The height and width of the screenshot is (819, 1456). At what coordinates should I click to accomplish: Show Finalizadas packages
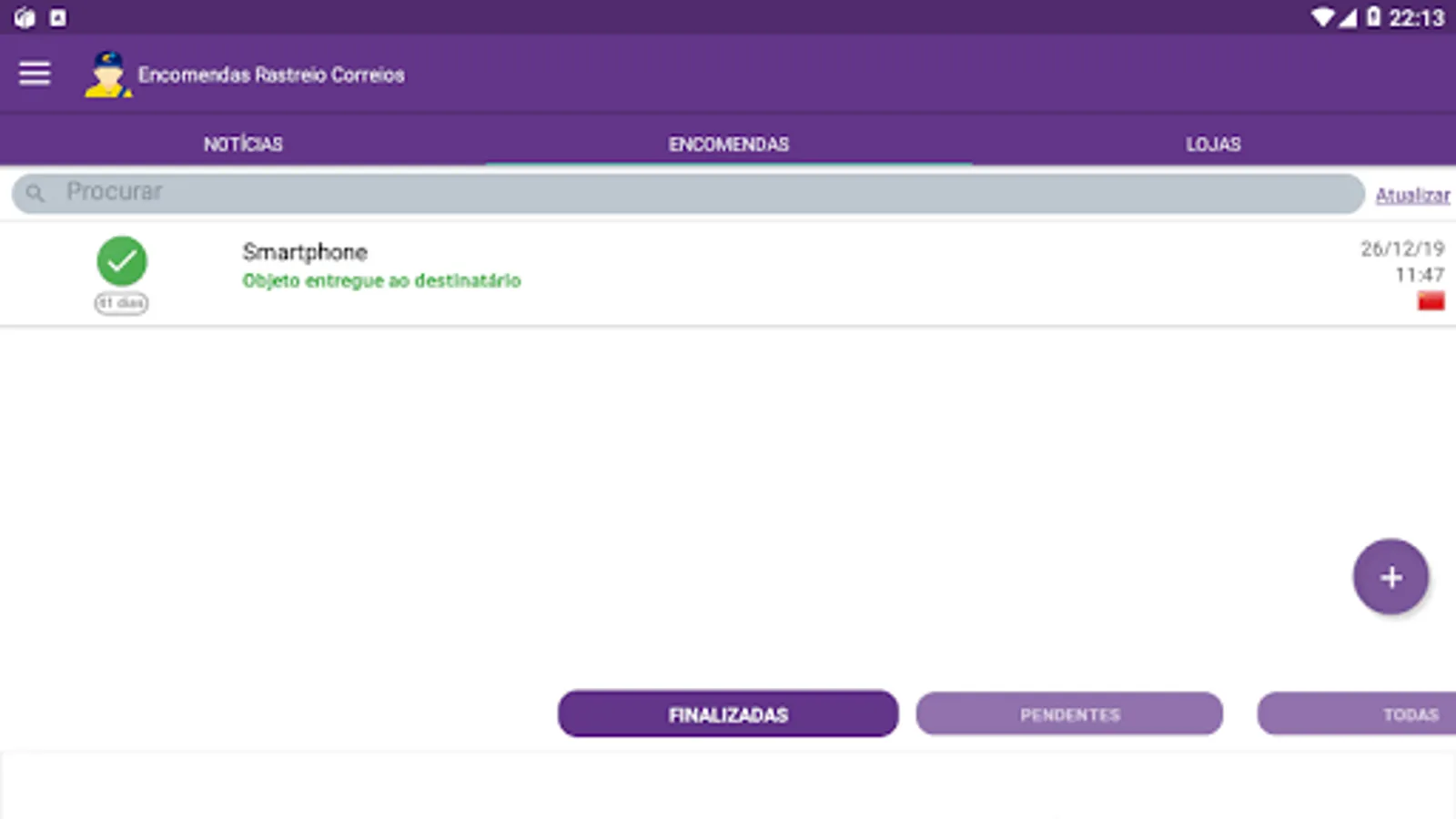tap(728, 714)
